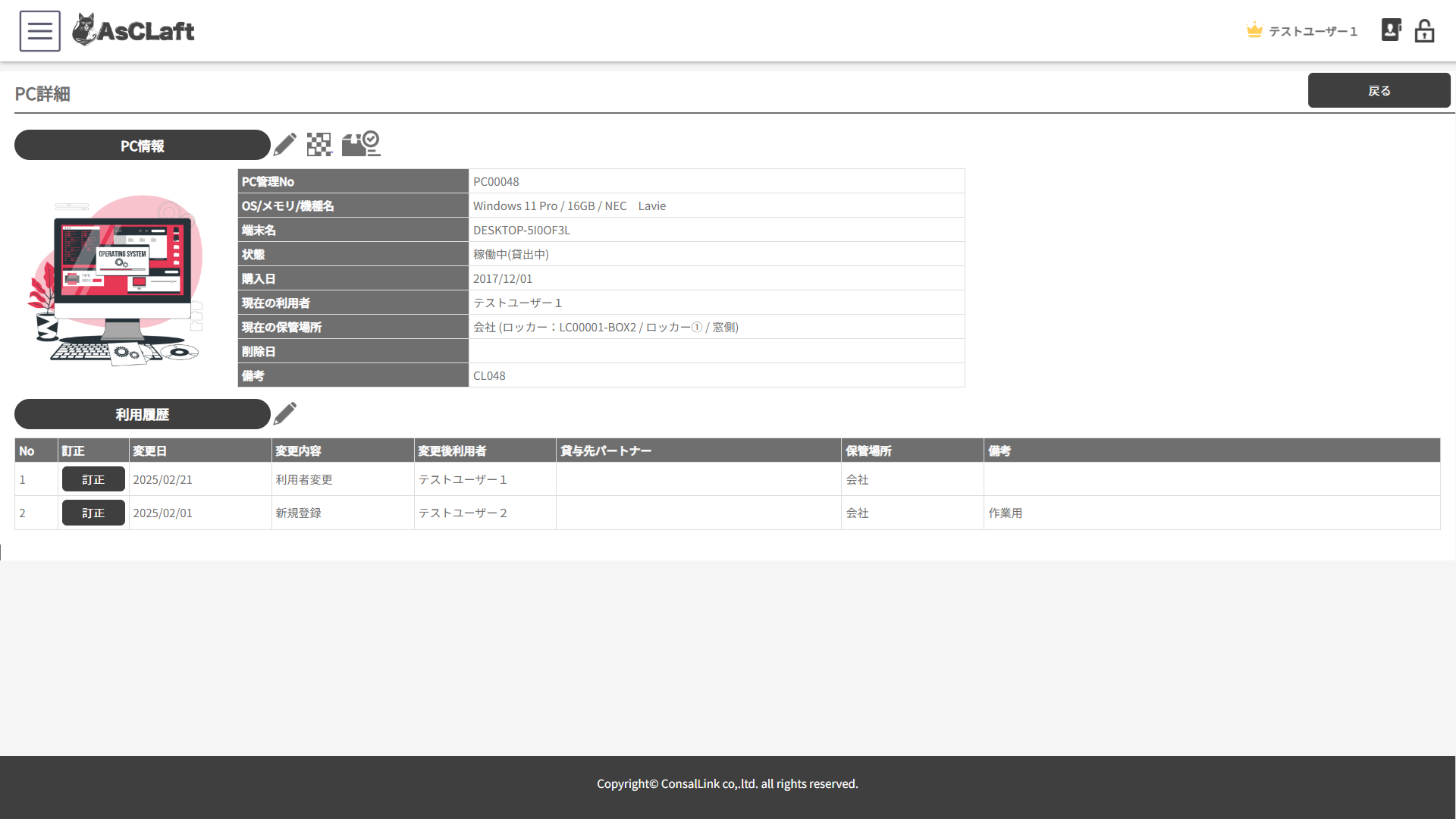Viewport: 1456px width, 819px height.
Task: Click 訂正 button for row 1
Action: pos(93,479)
